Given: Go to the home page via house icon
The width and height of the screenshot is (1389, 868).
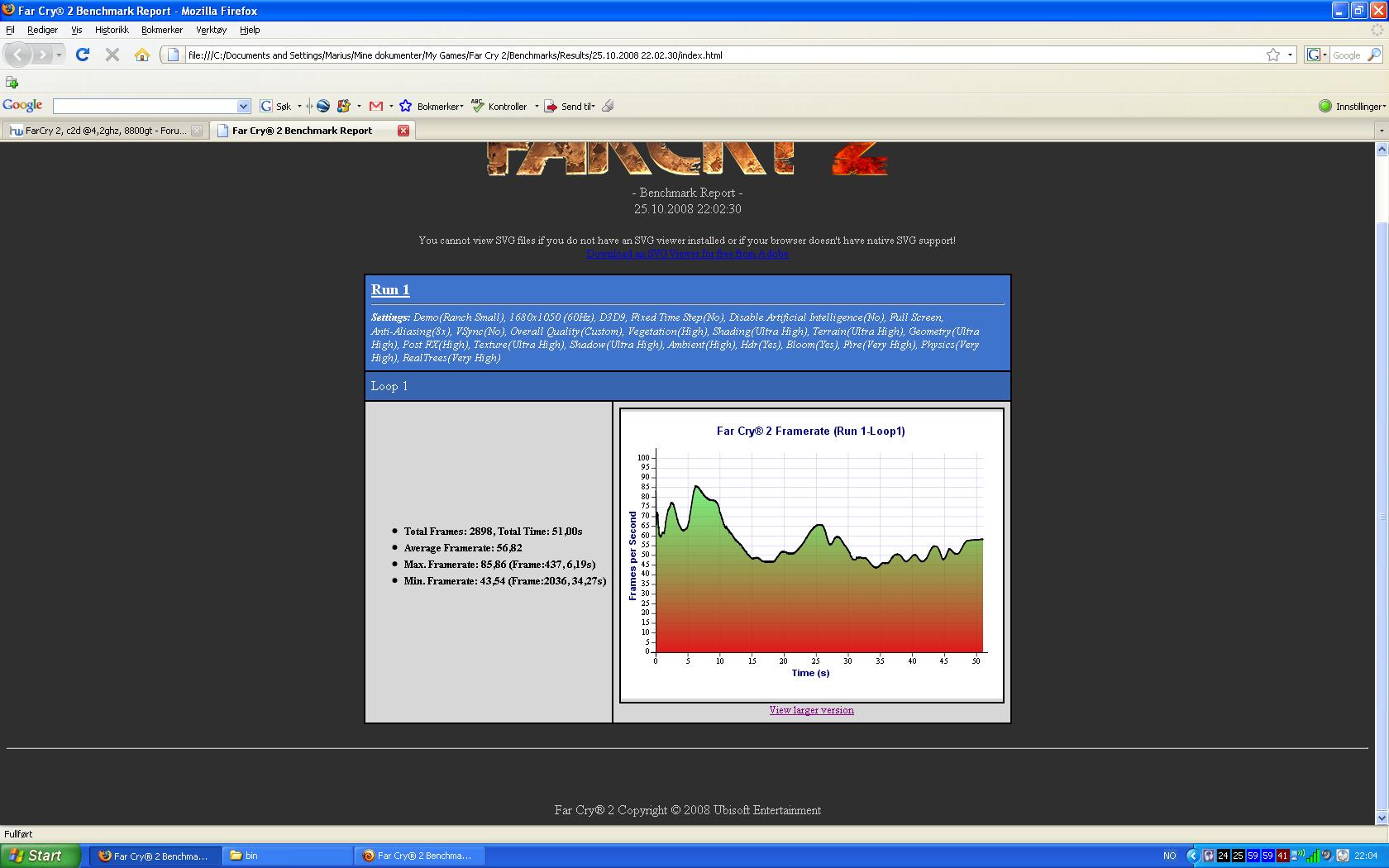Looking at the screenshot, I should coord(142,55).
